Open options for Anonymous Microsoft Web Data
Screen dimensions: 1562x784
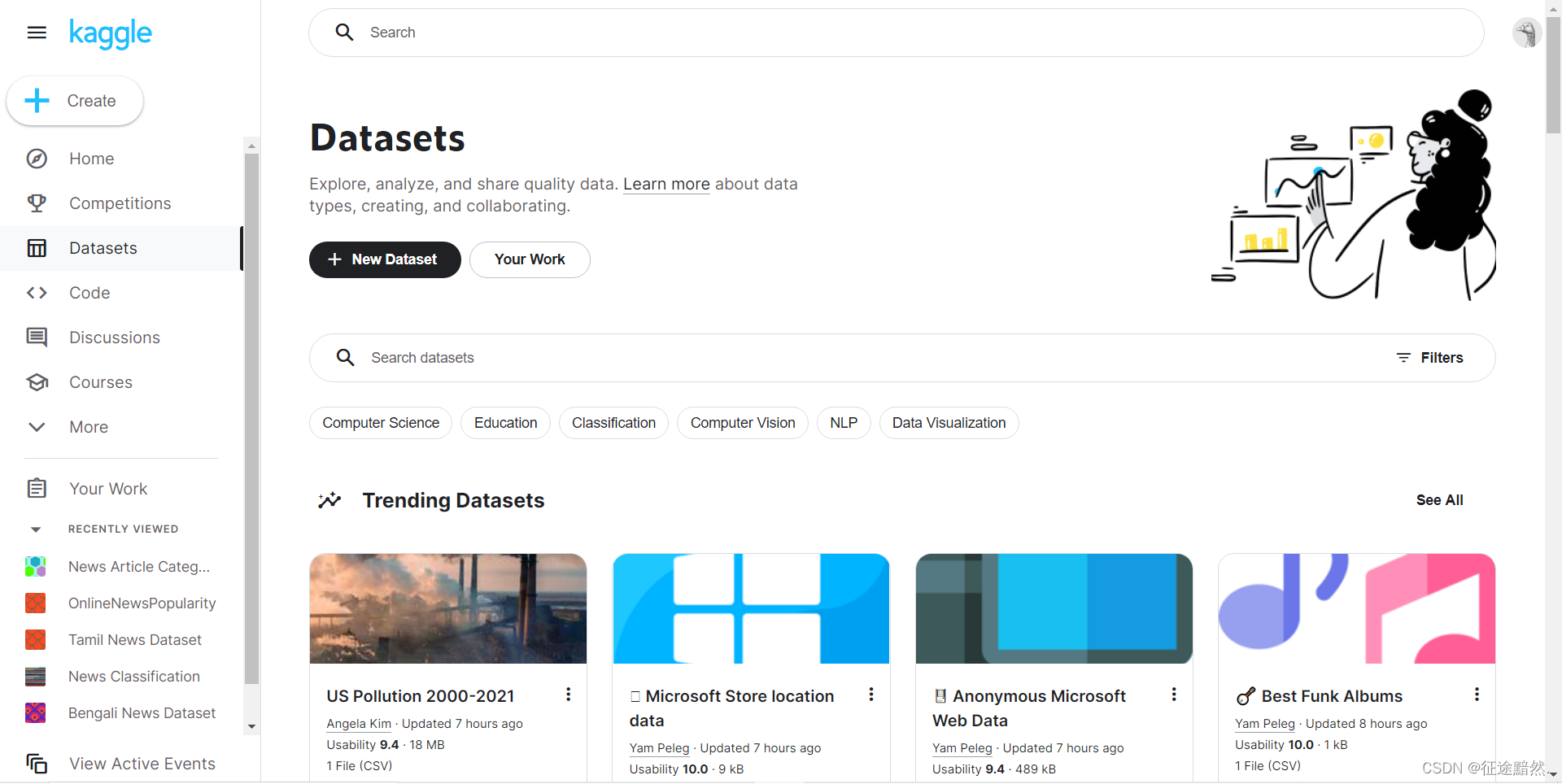point(1173,695)
